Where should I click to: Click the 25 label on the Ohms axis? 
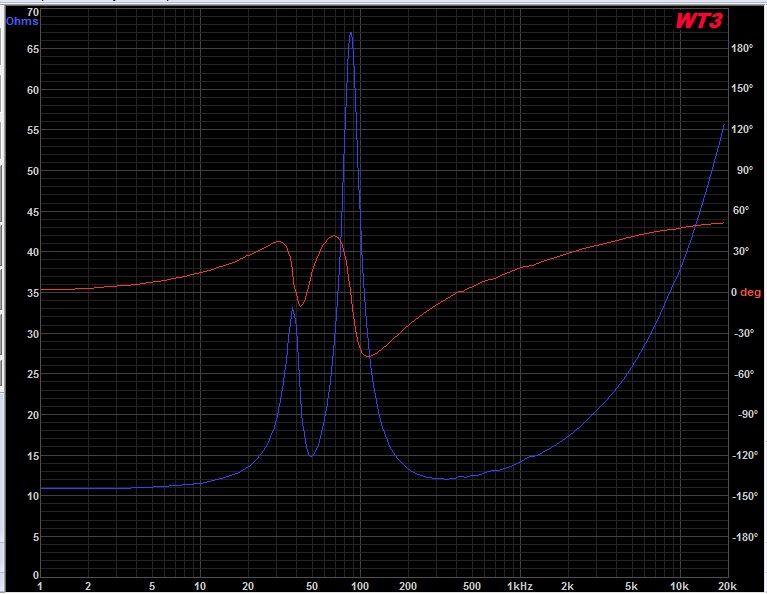tap(33, 374)
